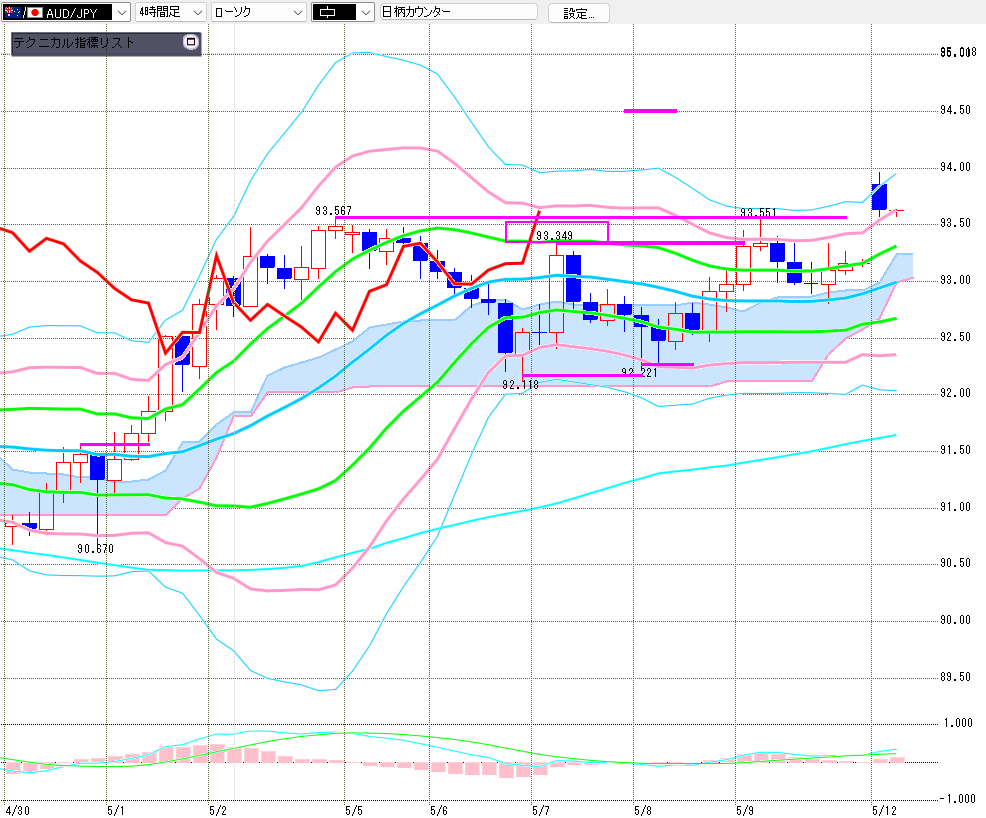Click the 5/5 date label

(x=353, y=810)
